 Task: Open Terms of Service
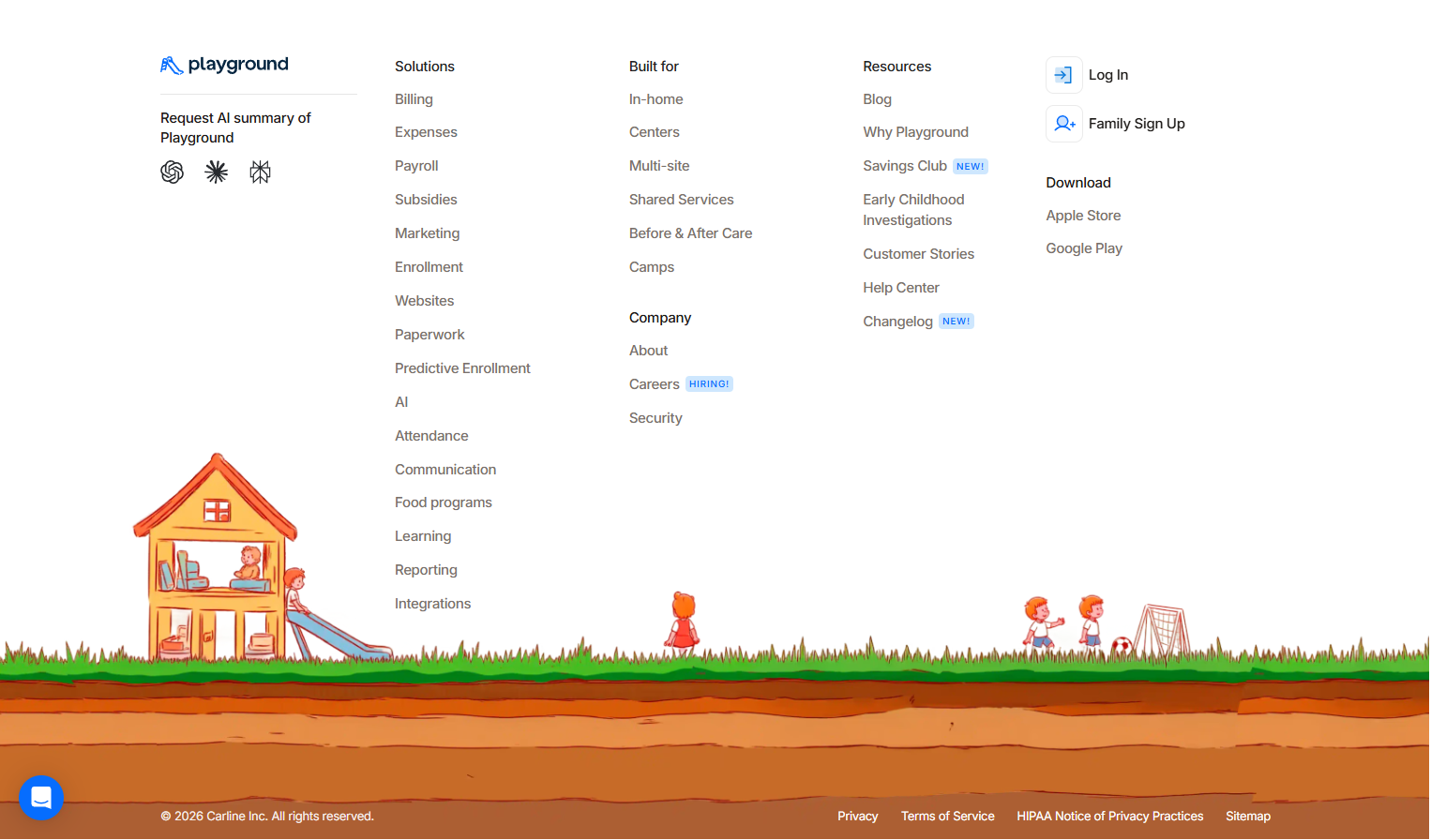[947, 817]
